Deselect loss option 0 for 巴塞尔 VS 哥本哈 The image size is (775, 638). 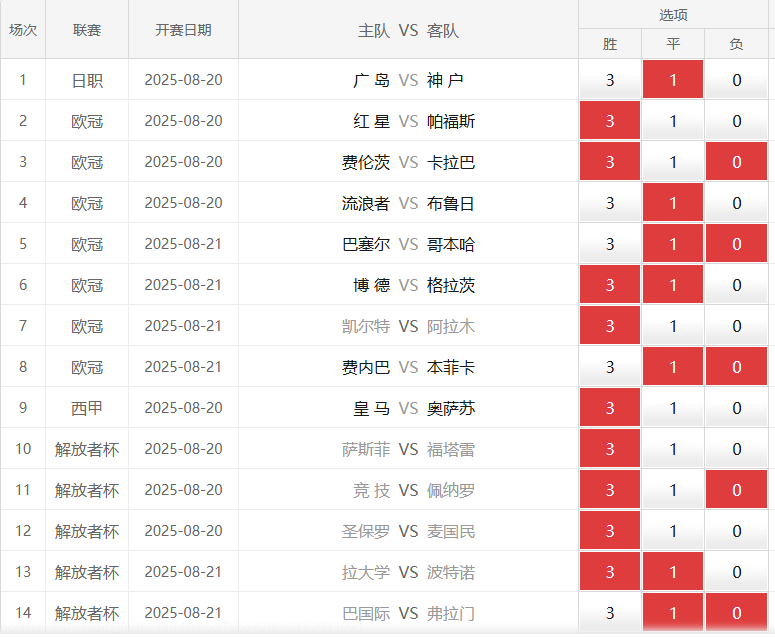736,244
